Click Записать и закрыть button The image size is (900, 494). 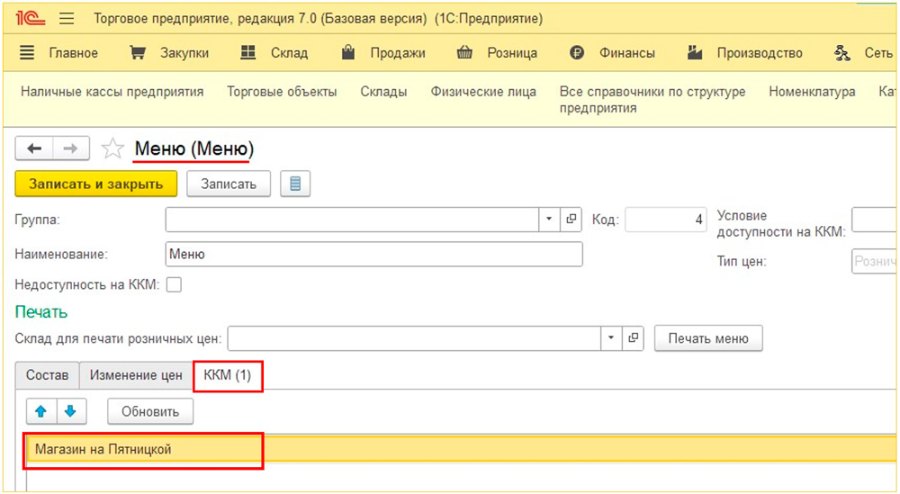(x=96, y=184)
